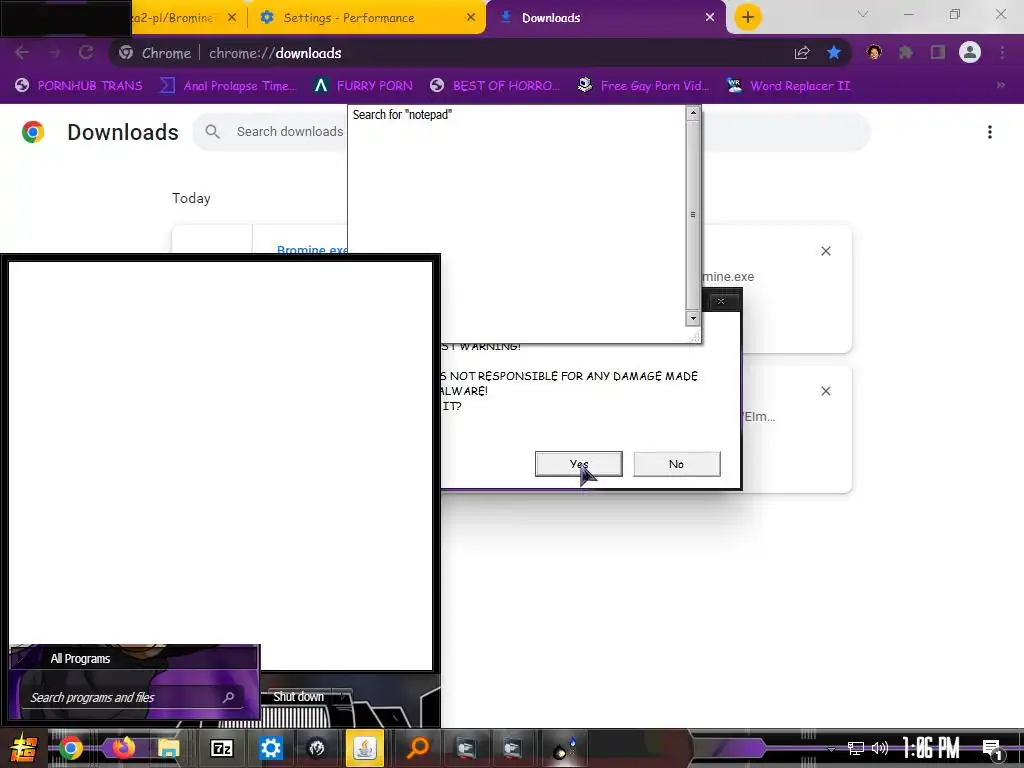Show hidden tray icons arrow
The image size is (1024, 768).
click(831, 749)
